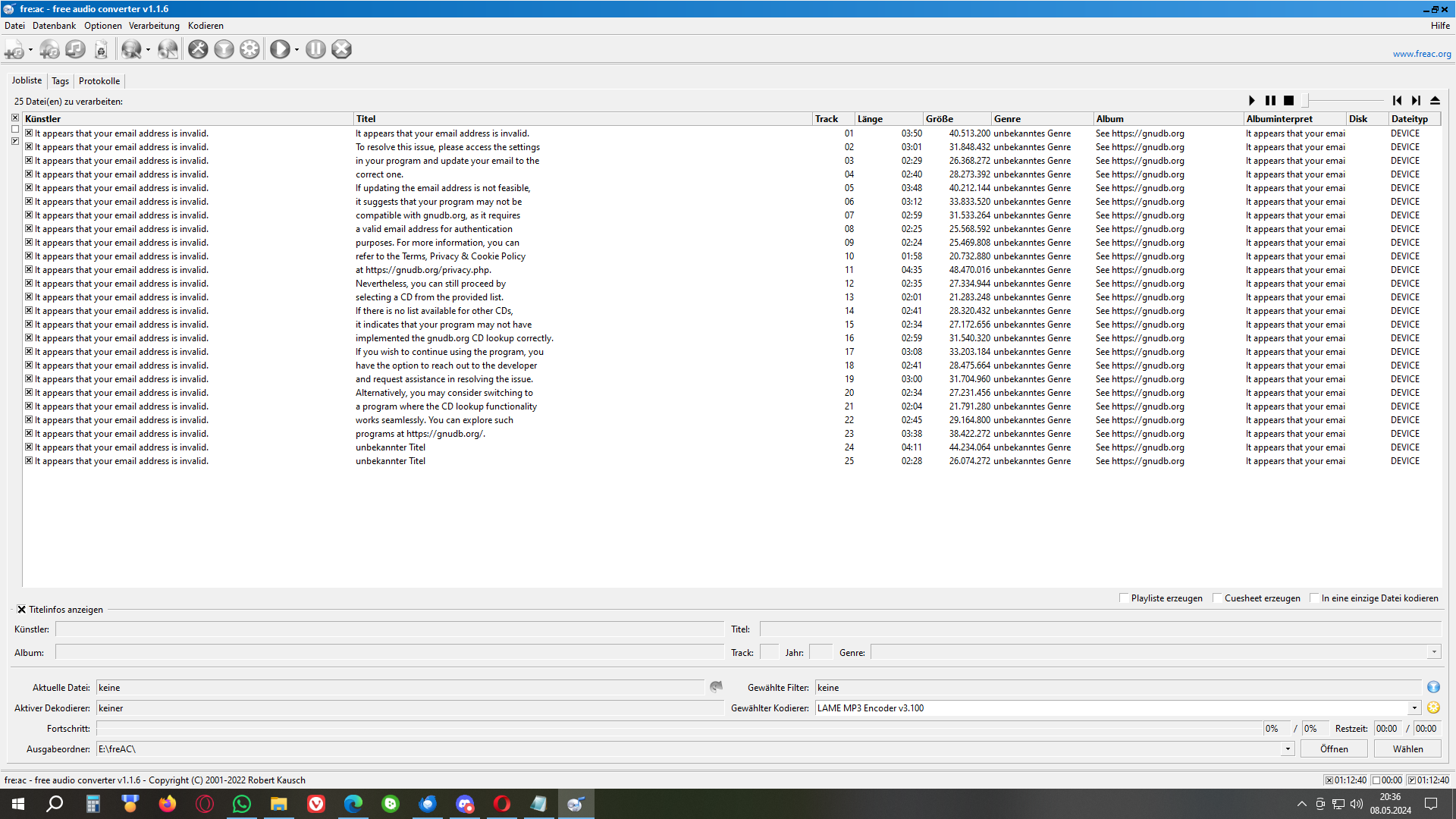Open the filter configuration funnel icon

[224, 50]
